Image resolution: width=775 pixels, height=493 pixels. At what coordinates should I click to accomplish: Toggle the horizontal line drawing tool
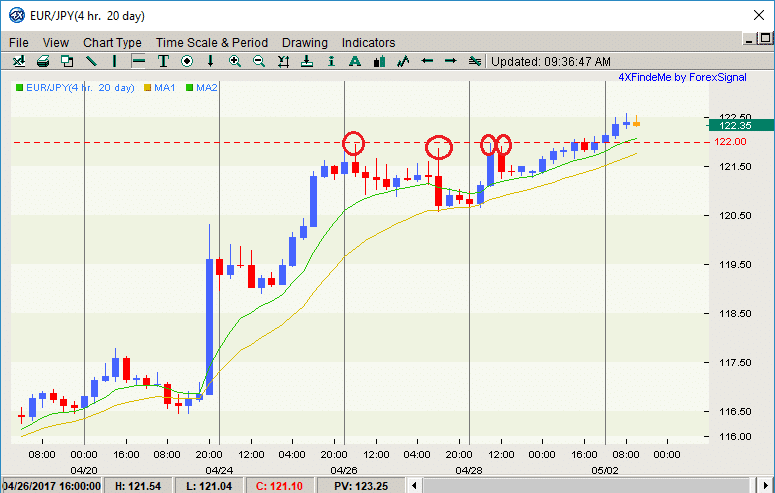(139, 61)
